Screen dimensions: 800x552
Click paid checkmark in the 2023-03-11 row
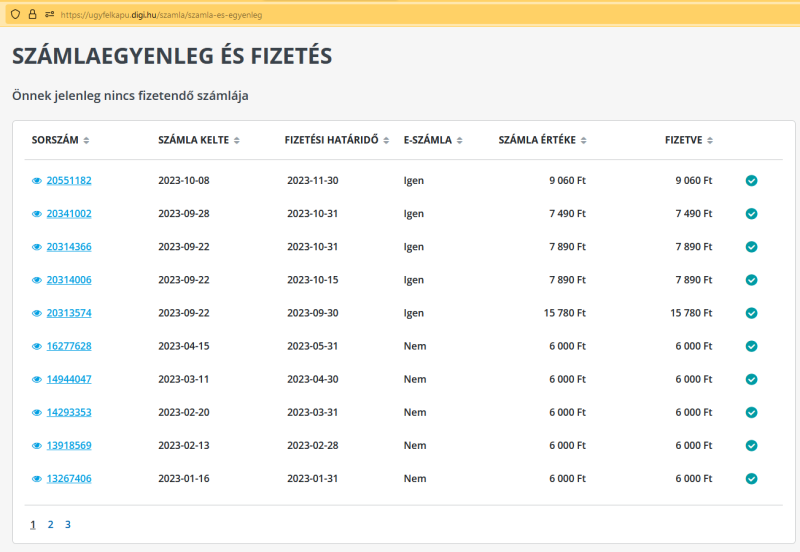coord(752,380)
